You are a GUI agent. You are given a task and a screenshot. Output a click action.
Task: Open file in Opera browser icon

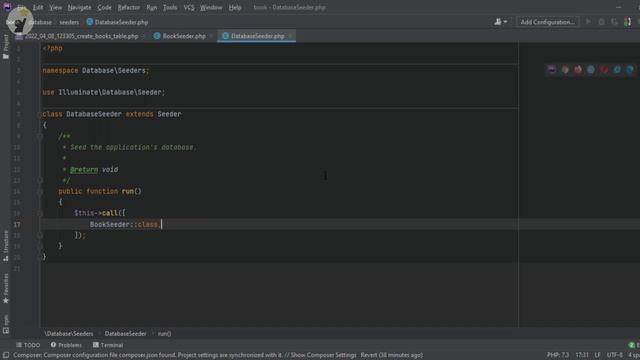pos(604,70)
